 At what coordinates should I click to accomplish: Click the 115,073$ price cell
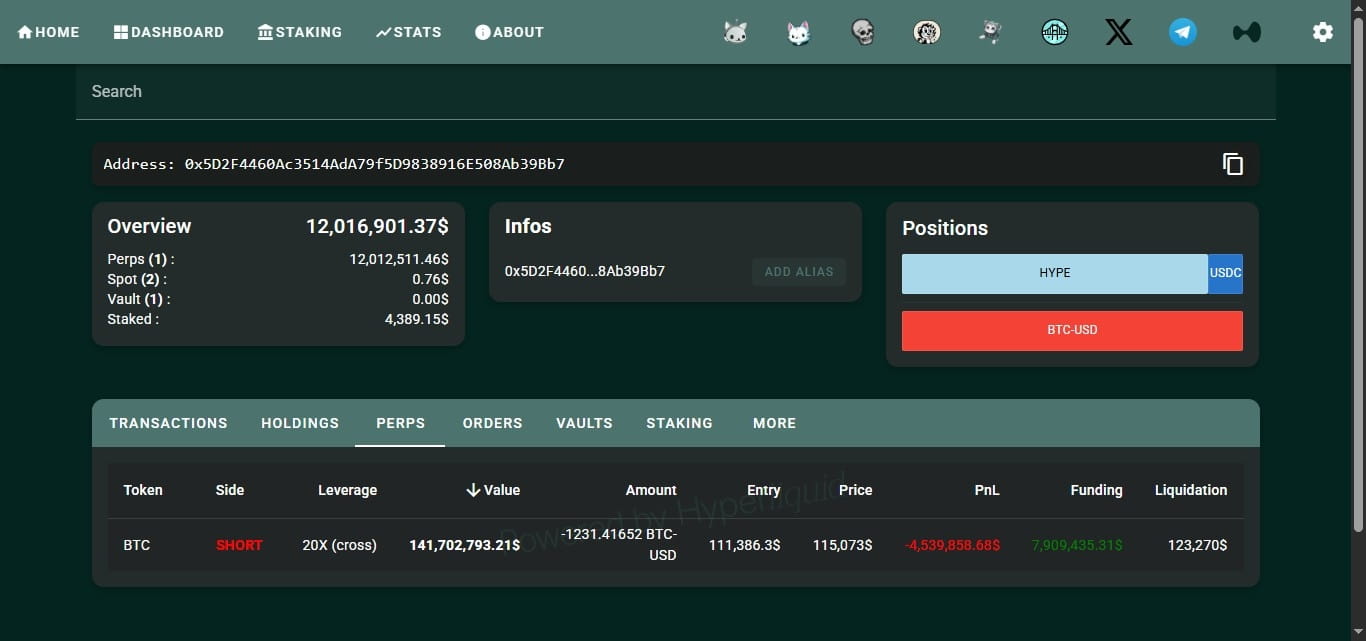841,546
